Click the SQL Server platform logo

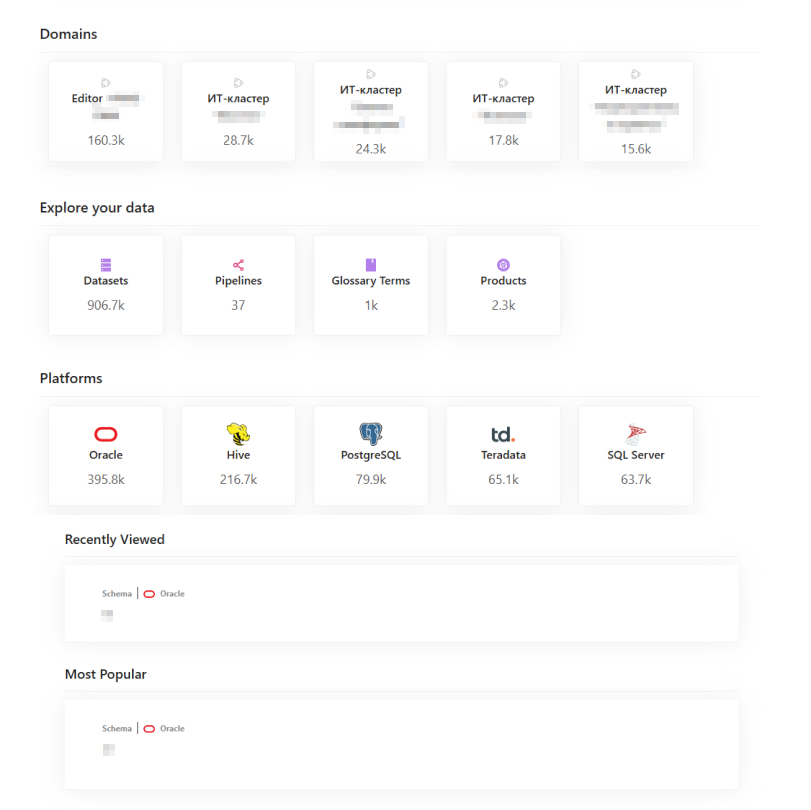[635, 434]
